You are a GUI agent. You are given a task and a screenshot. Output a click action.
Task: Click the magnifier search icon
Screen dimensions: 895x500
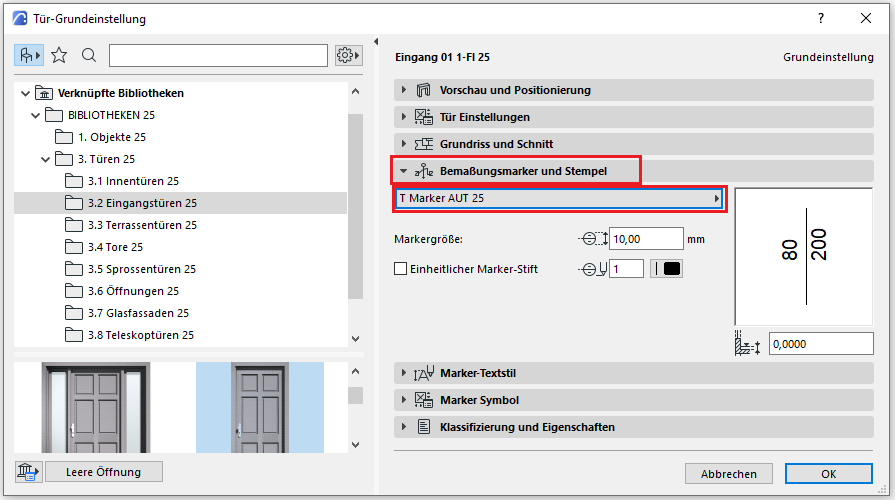coord(89,55)
